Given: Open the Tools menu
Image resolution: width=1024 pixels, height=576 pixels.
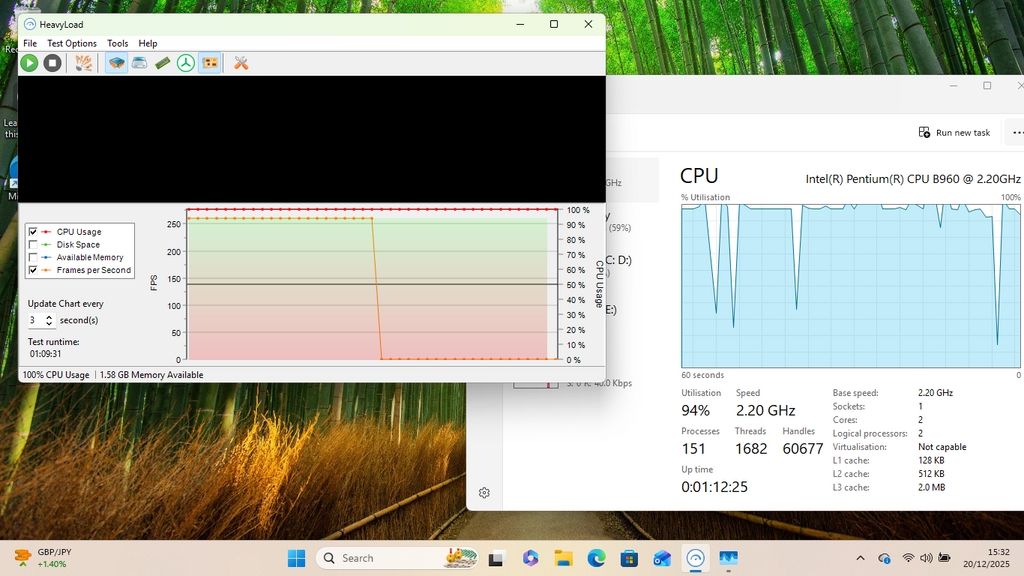Looking at the screenshot, I should 118,44.
